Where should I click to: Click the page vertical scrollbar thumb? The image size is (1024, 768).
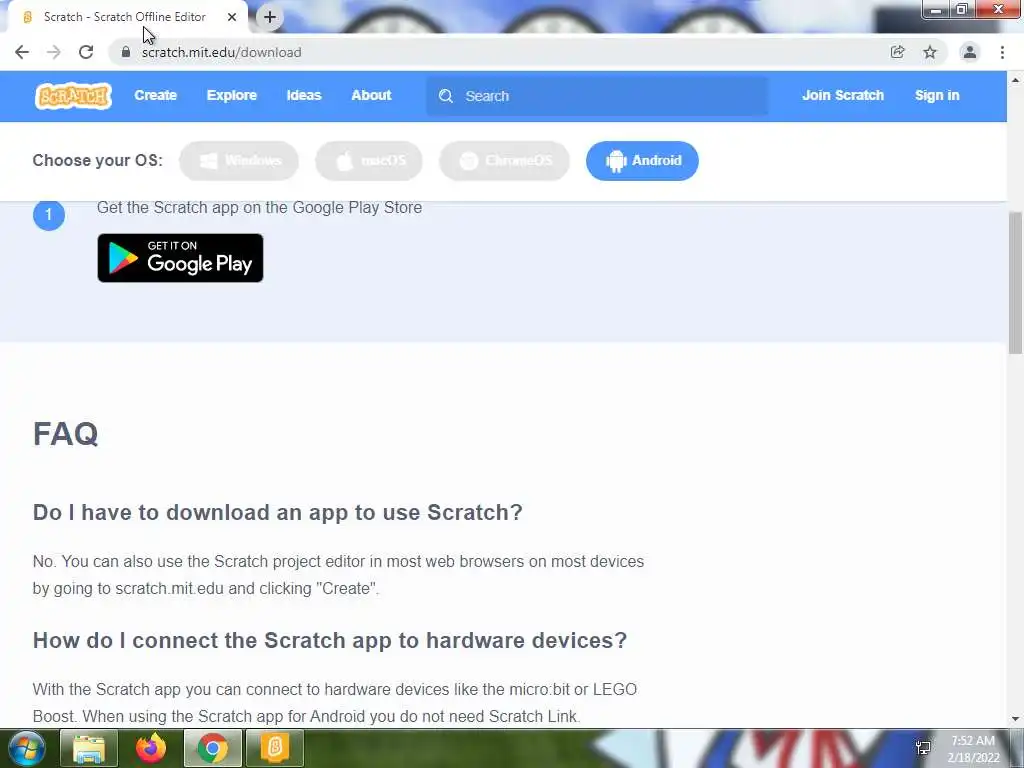[x=1015, y=283]
